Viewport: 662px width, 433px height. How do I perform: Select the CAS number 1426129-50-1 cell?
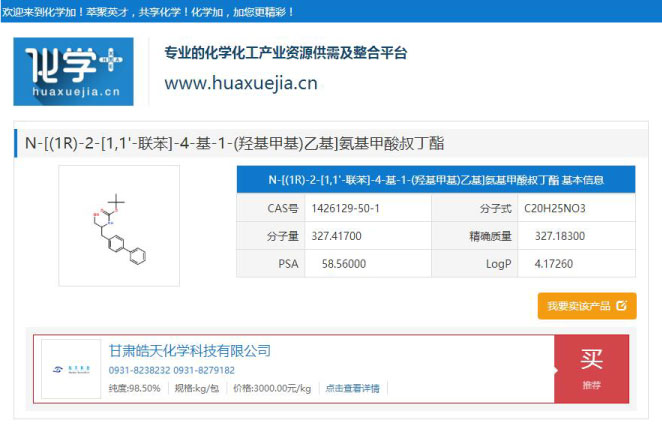pos(344,208)
